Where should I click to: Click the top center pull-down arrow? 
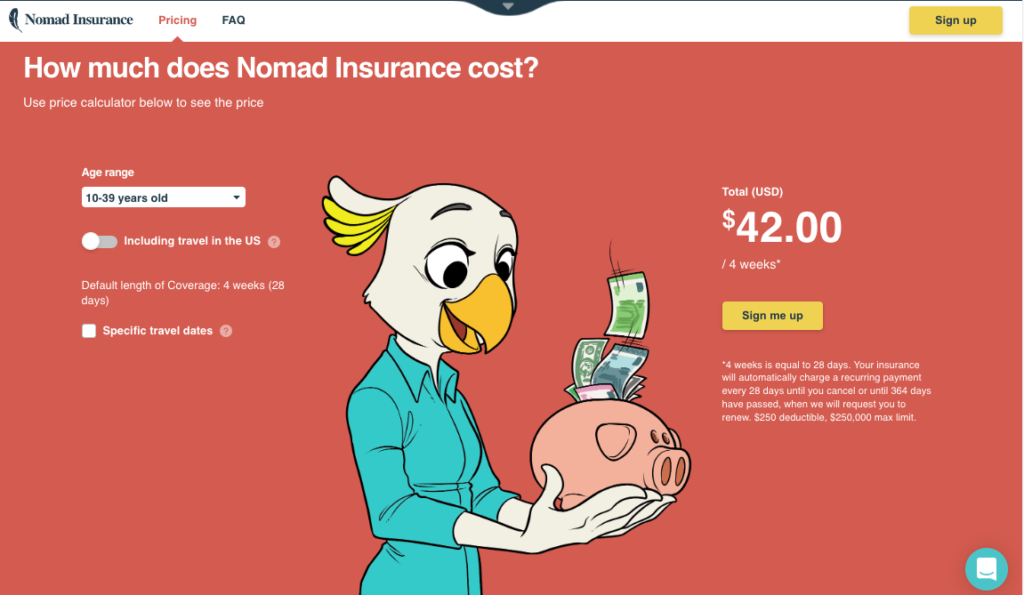(x=508, y=7)
